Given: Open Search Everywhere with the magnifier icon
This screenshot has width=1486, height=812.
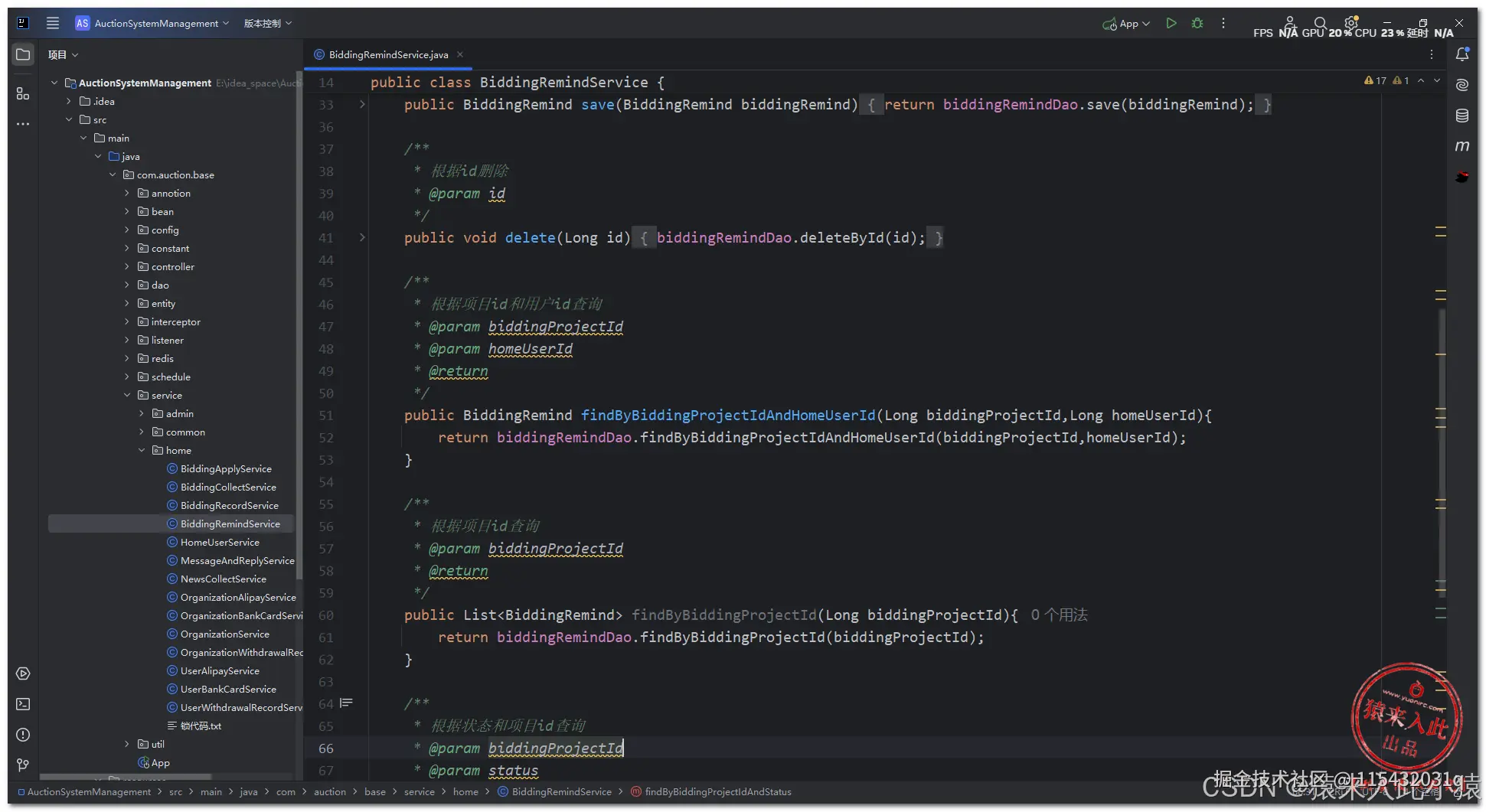Looking at the screenshot, I should click(1321, 23).
